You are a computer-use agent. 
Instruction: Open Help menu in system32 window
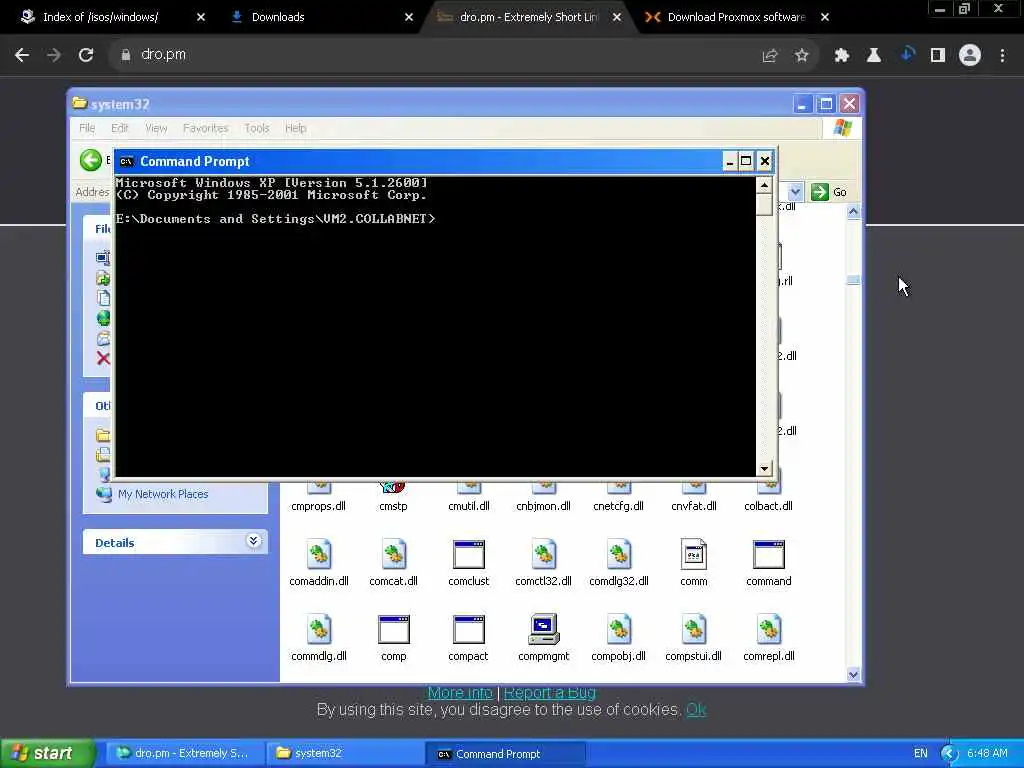tap(295, 128)
